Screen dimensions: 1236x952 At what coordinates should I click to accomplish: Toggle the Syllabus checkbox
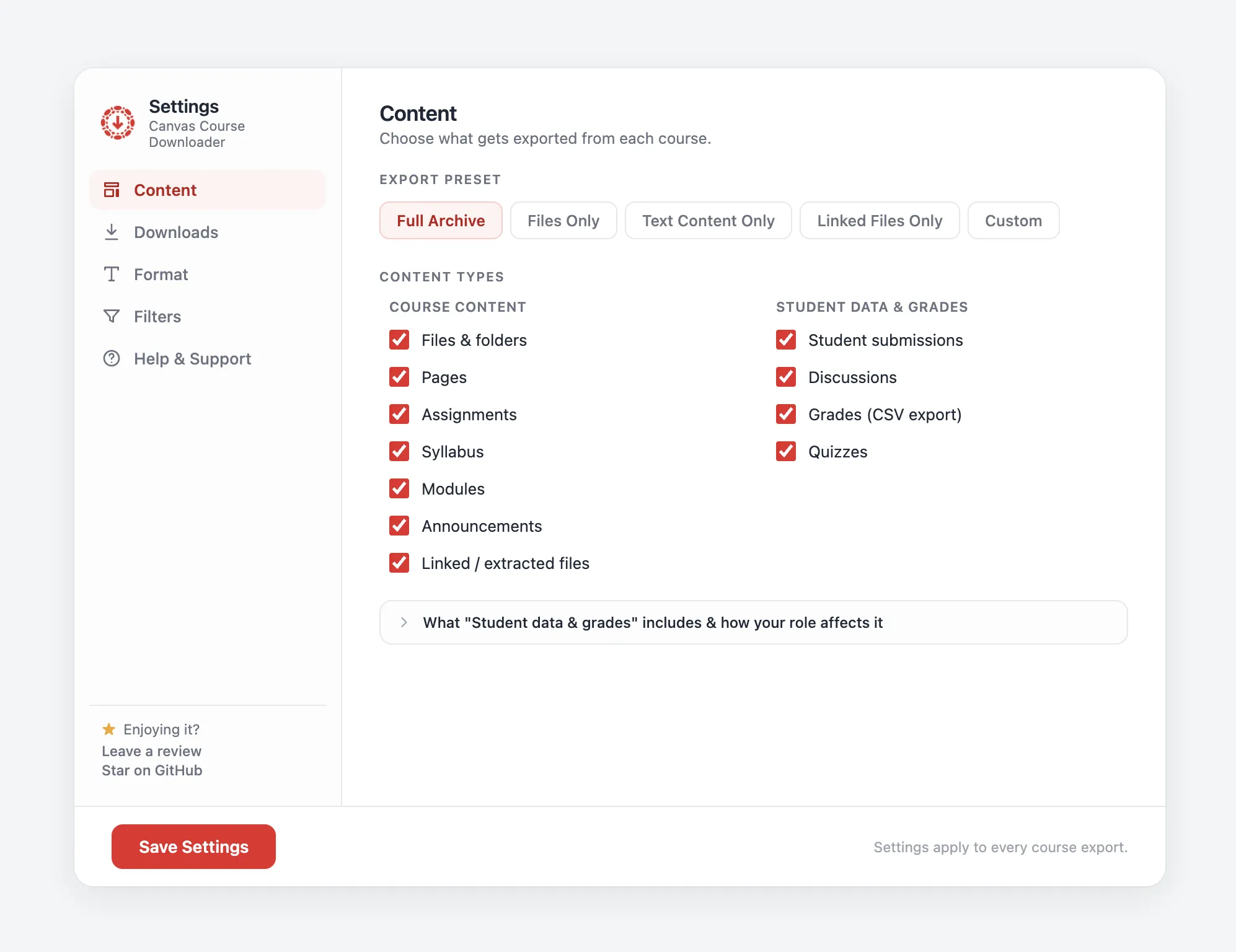tap(399, 451)
